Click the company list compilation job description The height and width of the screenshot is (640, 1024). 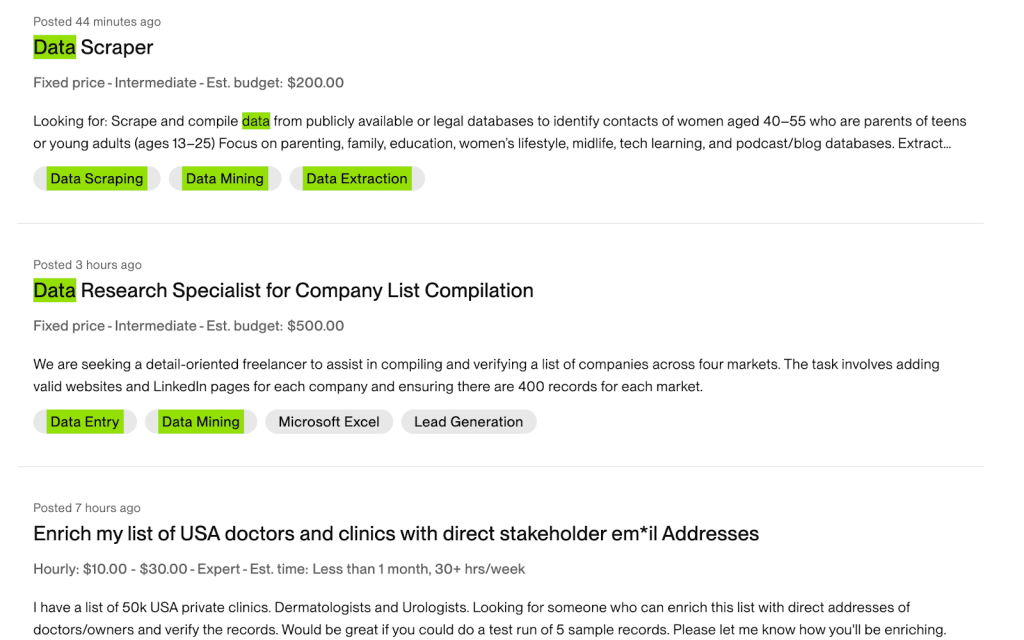(486, 375)
